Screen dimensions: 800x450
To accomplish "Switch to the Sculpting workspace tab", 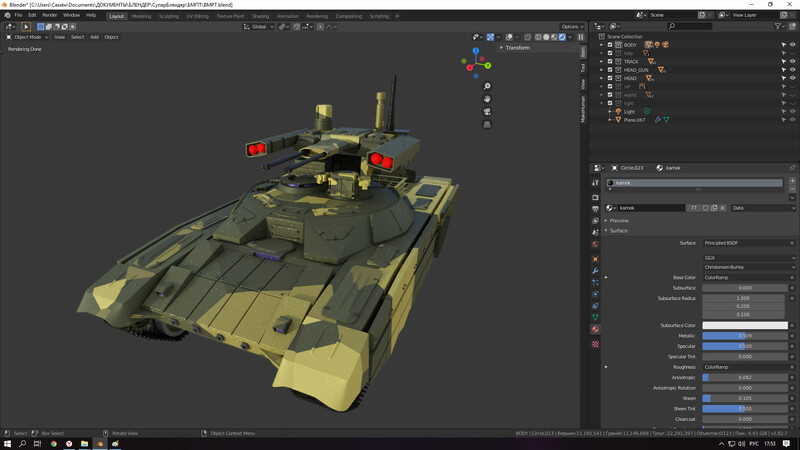I will (x=169, y=16).
